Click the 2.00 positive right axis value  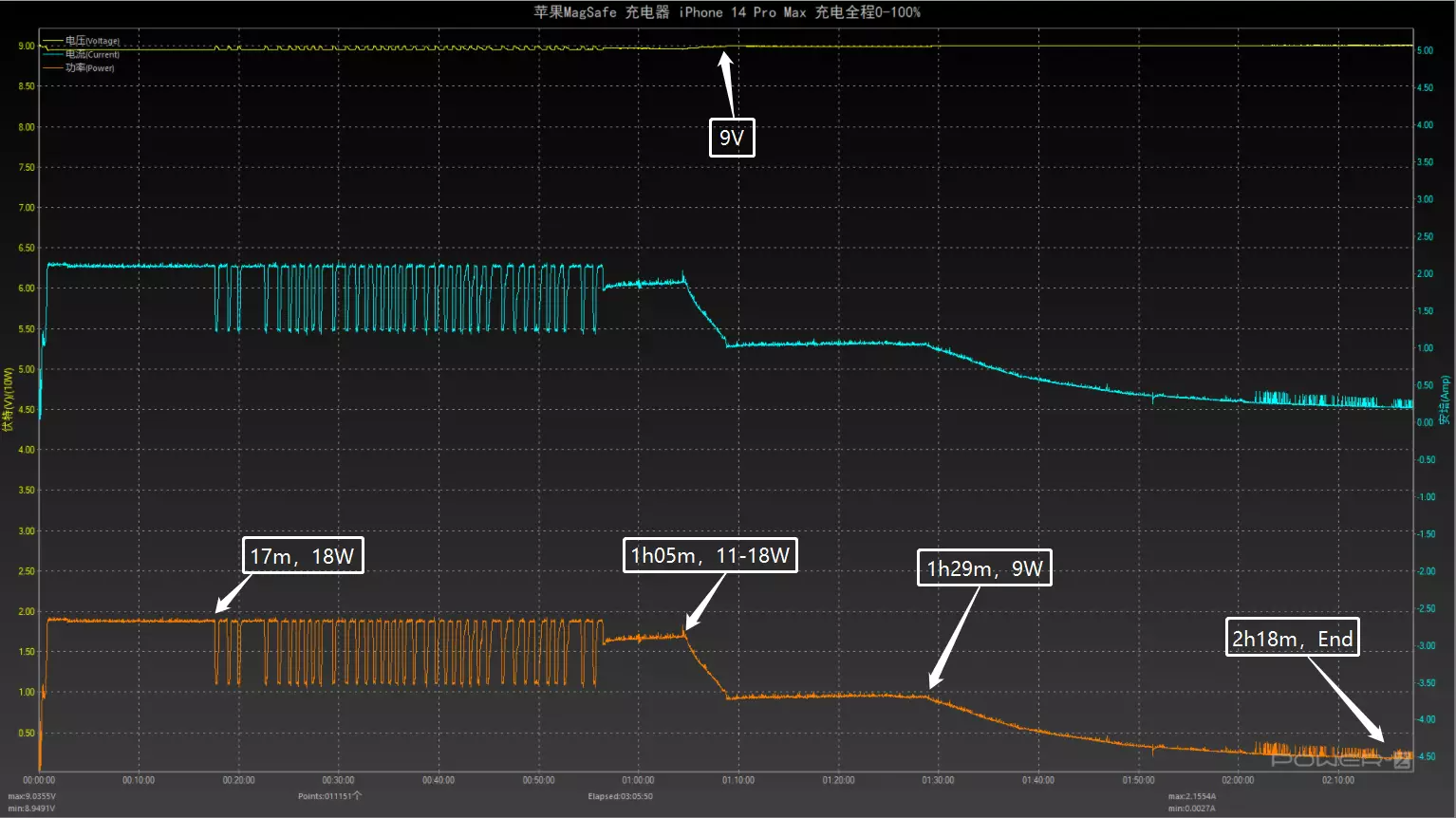pos(1425,273)
